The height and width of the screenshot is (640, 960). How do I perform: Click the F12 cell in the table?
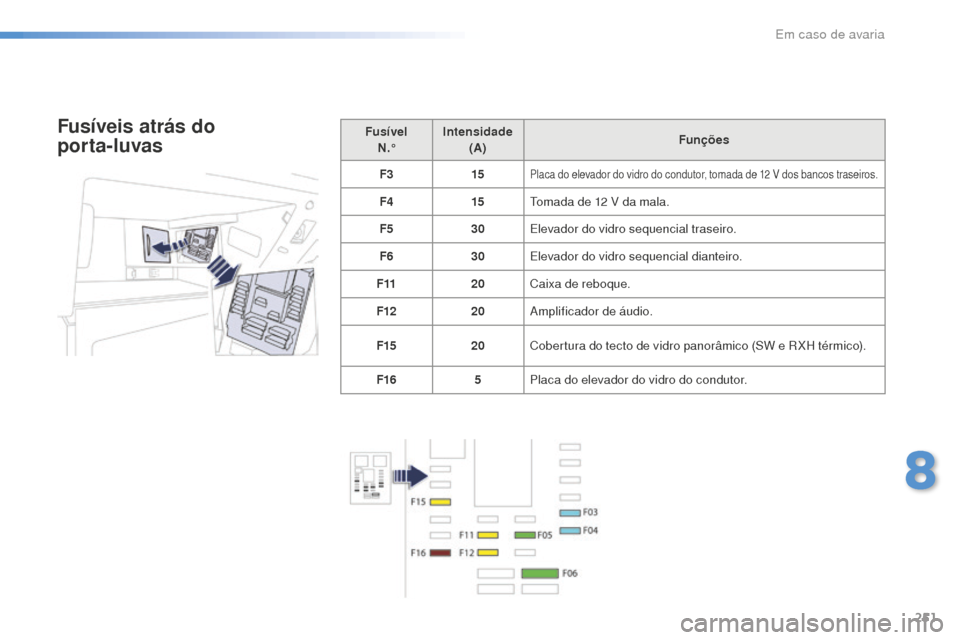pyautogui.click(x=386, y=311)
